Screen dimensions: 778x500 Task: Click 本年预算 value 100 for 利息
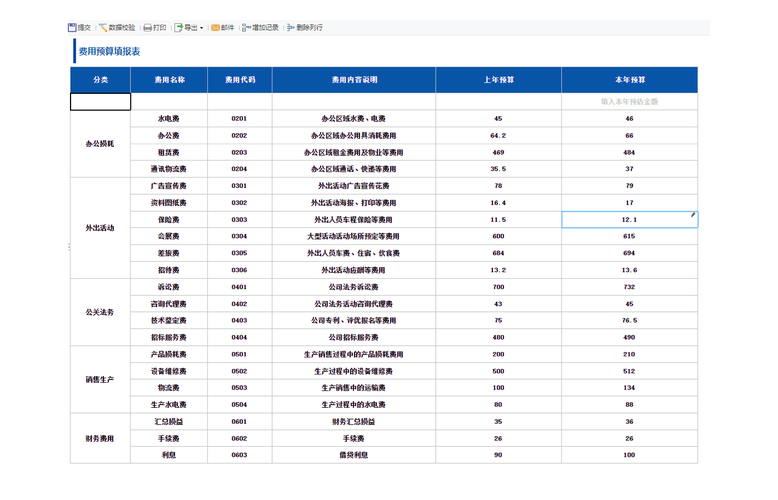629,455
